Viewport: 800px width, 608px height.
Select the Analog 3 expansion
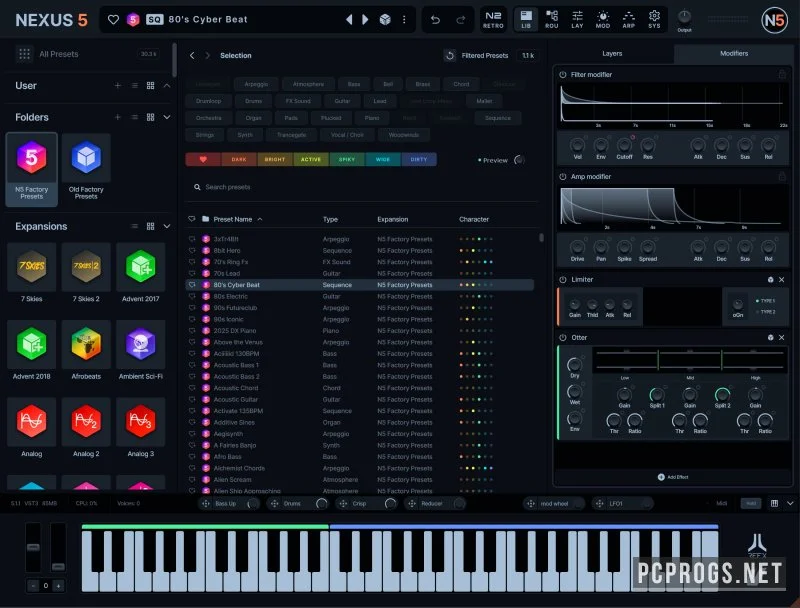coord(140,429)
